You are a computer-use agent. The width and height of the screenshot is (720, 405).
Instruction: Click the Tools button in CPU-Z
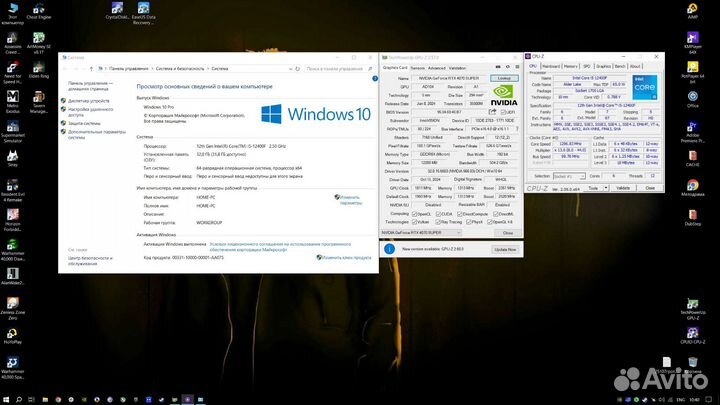(x=593, y=188)
